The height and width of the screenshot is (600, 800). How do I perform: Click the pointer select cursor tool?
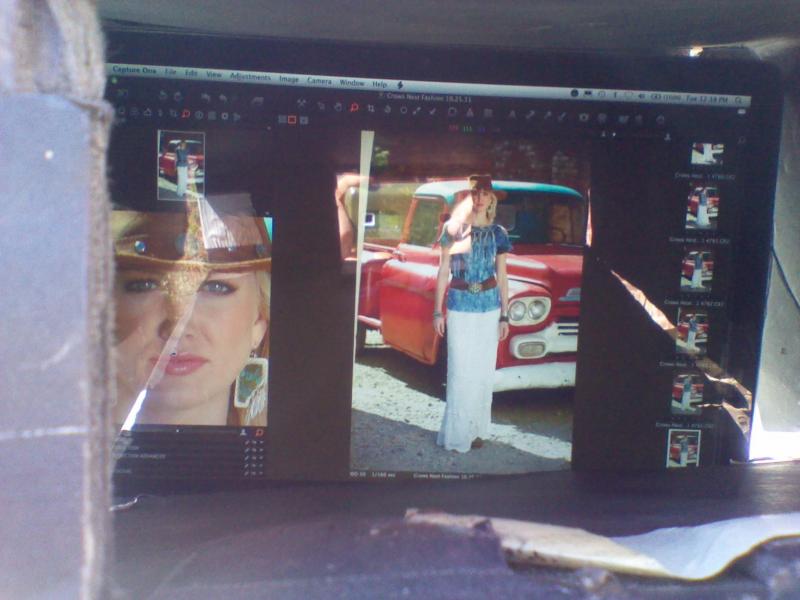coord(320,105)
